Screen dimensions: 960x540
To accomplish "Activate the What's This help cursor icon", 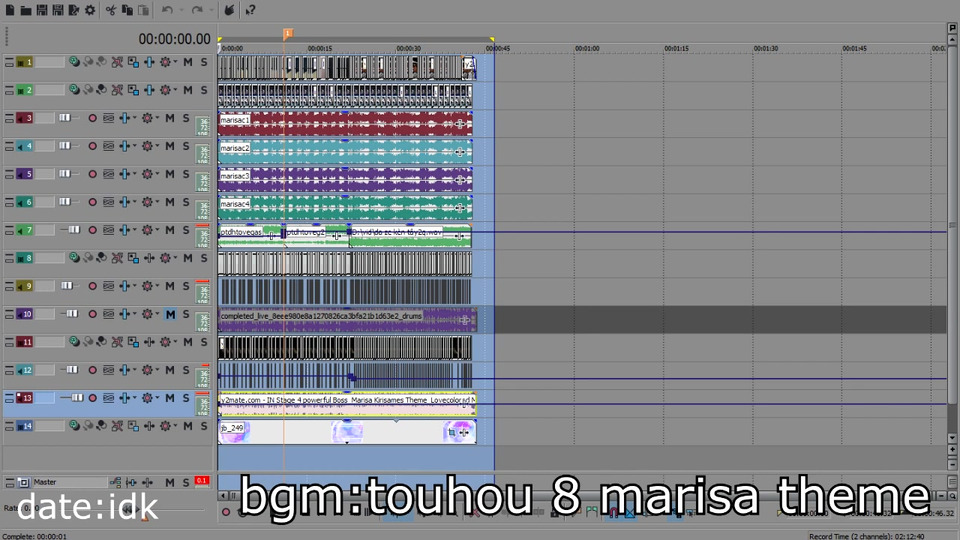I will tap(250, 10).
